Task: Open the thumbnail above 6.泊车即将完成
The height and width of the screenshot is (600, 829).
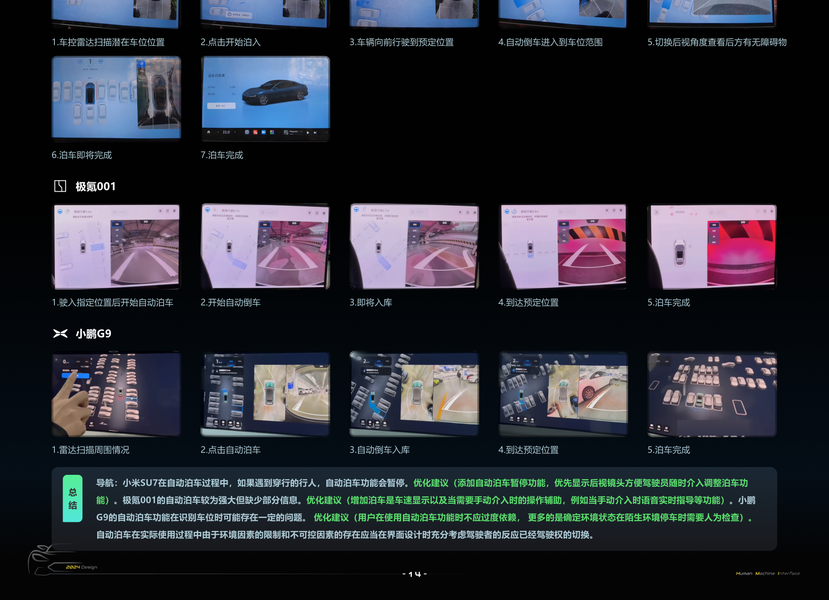Action: click(x=116, y=98)
